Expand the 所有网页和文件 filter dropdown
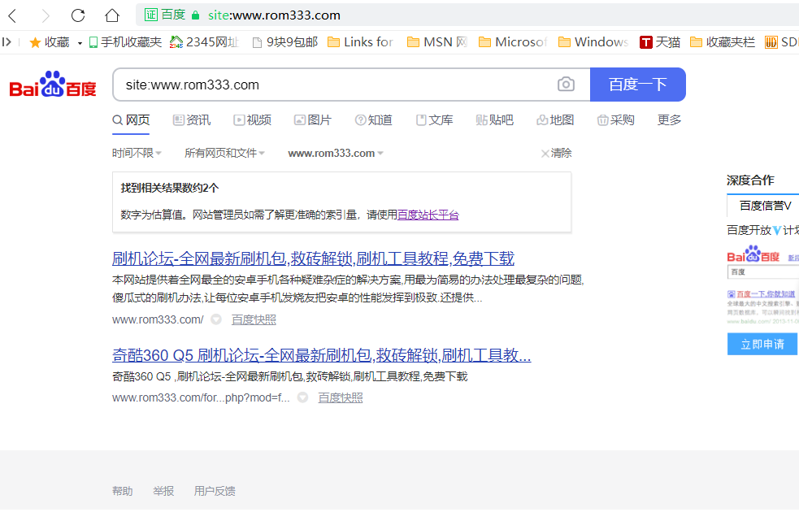 pos(224,153)
